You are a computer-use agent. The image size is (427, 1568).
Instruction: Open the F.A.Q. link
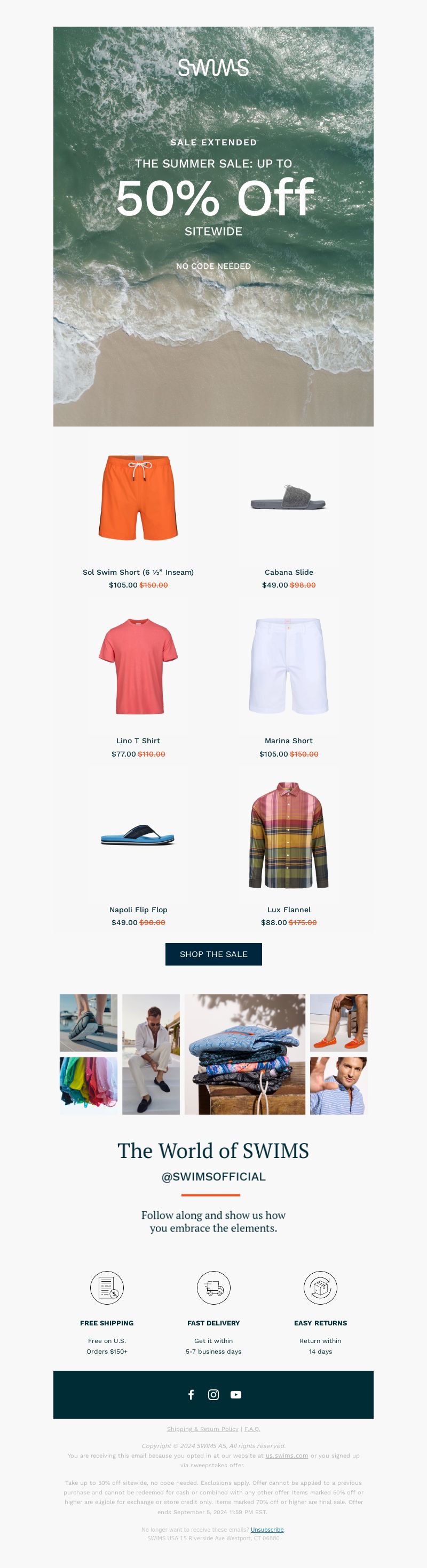[252, 1429]
